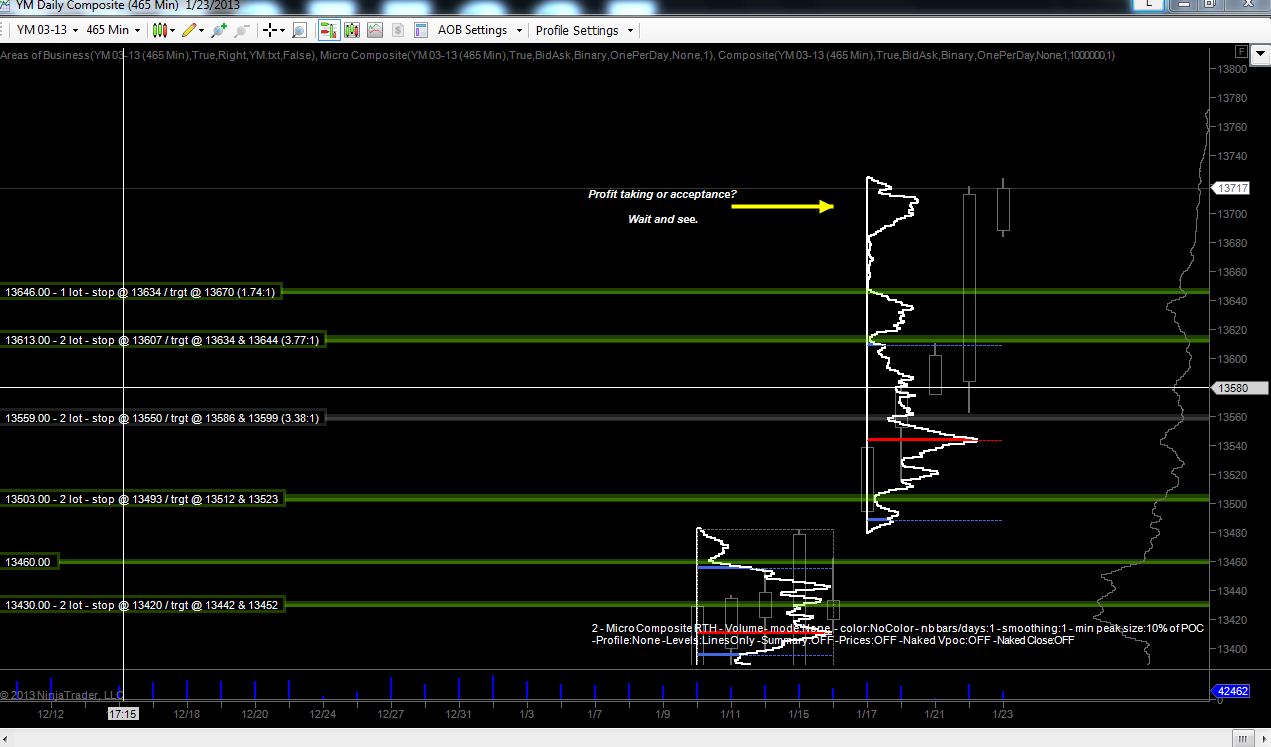Select the 13613.00 2 lot level label
Viewport: 1271px width, 747px height.
[163, 340]
